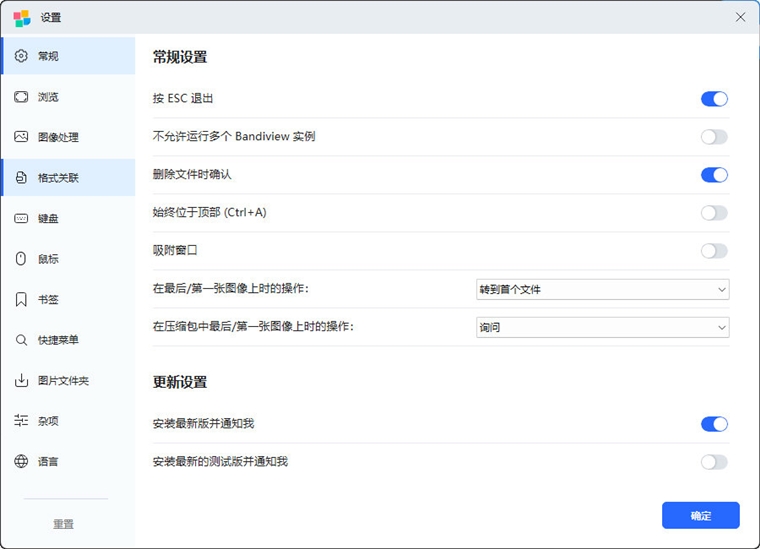Click the 更新设置 heading
This screenshot has height=549, width=760.
pyautogui.click(x=180, y=382)
